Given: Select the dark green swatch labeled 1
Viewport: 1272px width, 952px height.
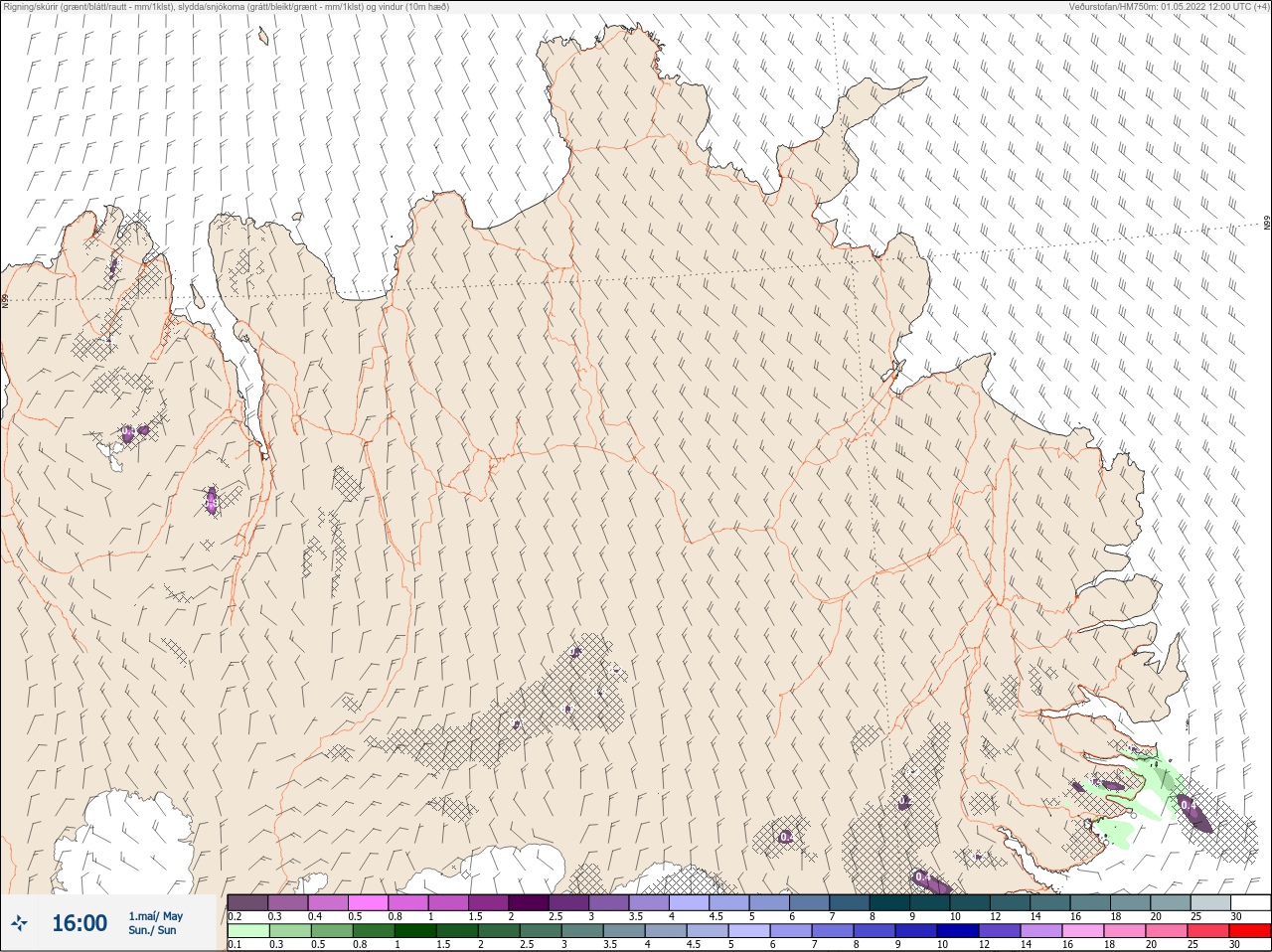Looking at the screenshot, I should click(x=414, y=931).
